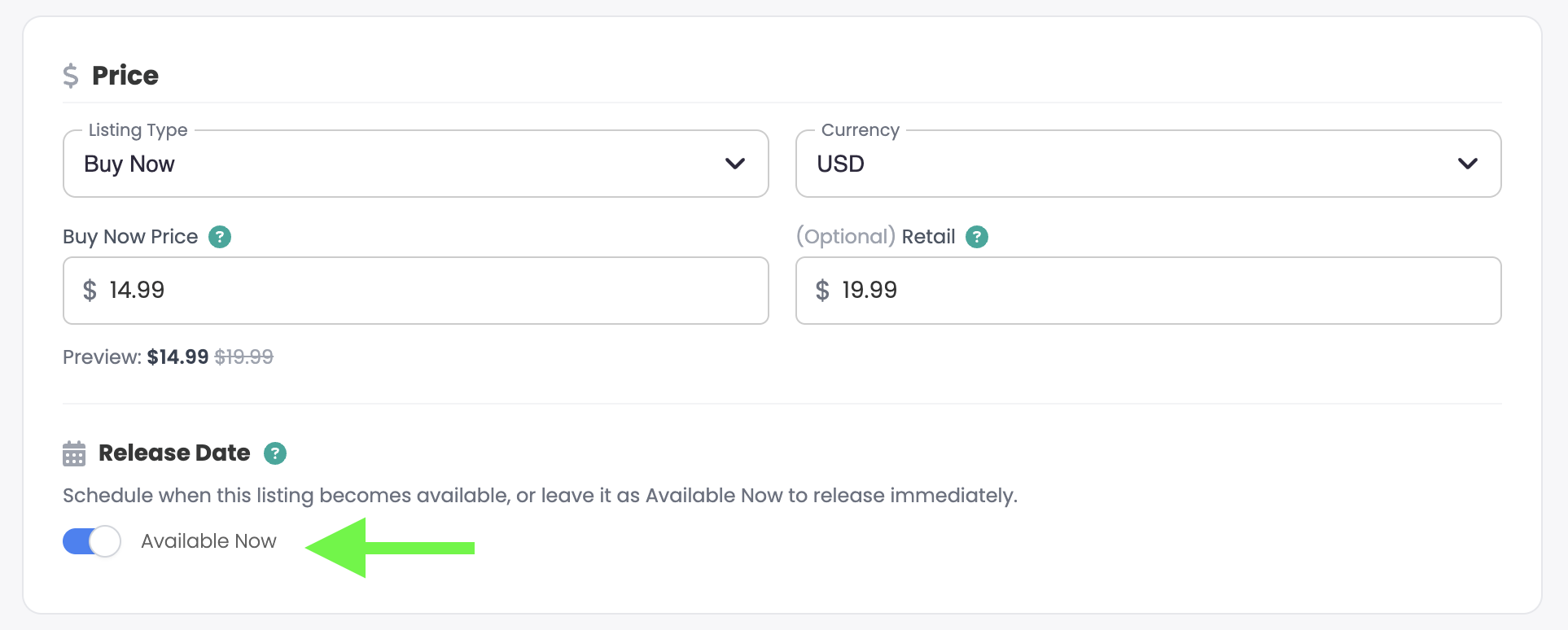
Task: Click the Release Date help icon
Action: [x=275, y=453]
